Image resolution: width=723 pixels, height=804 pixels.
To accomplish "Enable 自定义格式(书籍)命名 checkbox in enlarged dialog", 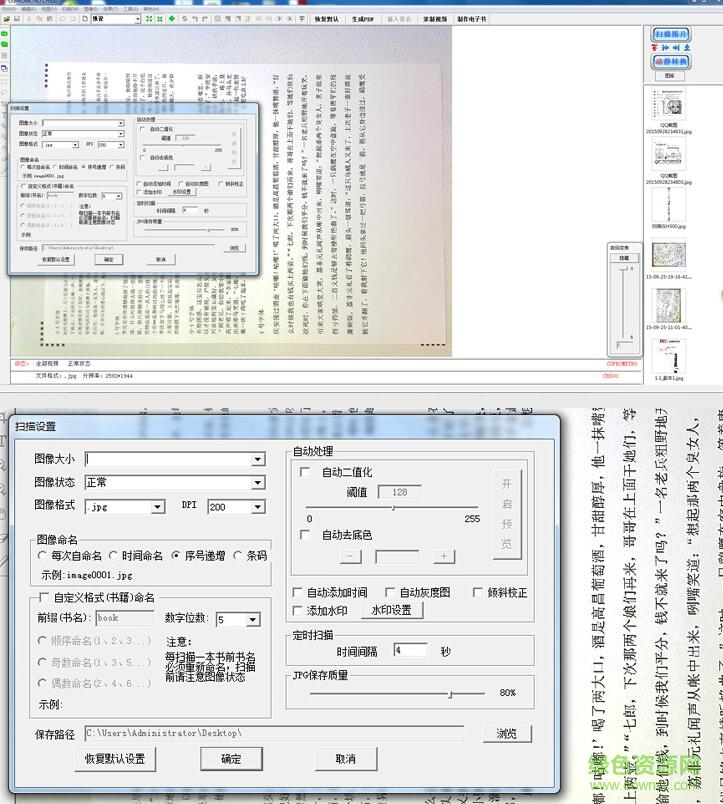I will (x=44, y=597).
